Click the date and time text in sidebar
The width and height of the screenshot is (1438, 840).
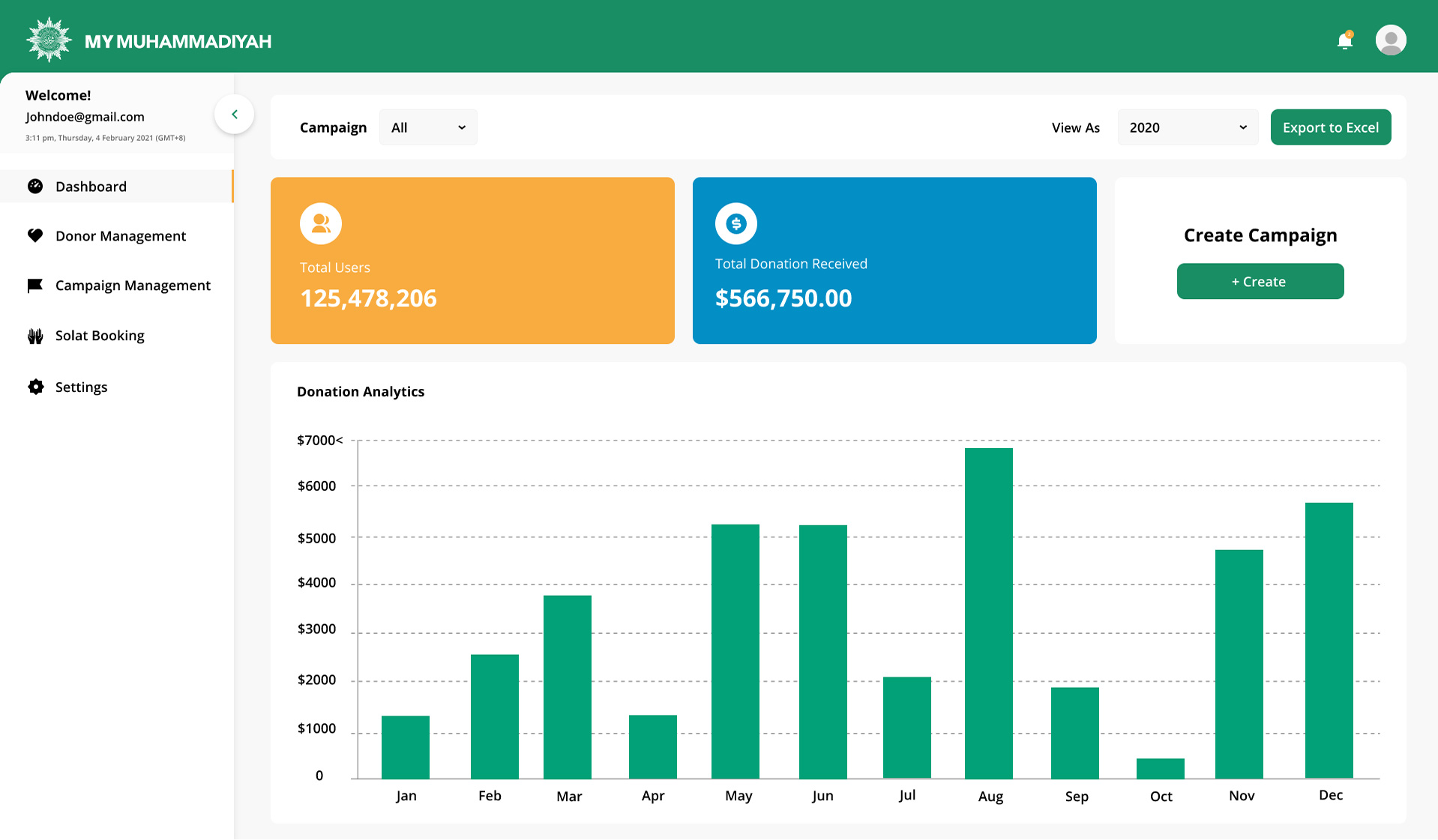pyautogui.click(x=105, y=138)
